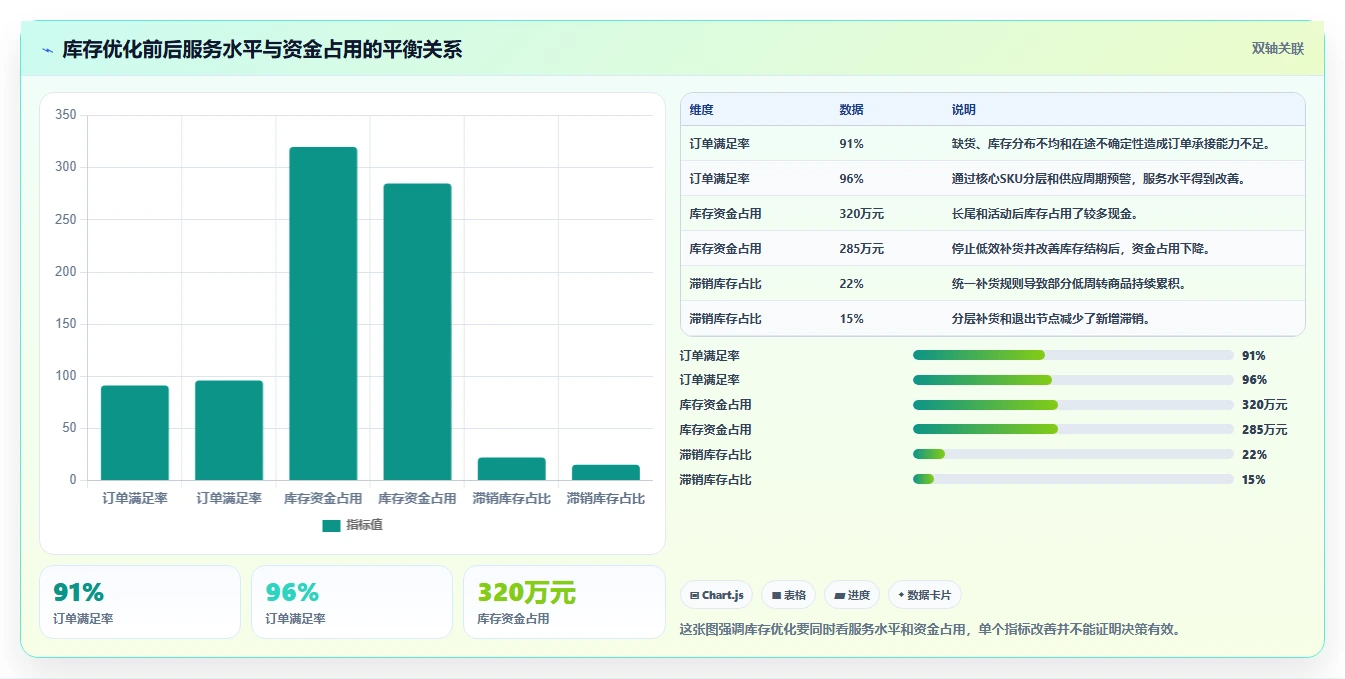Open the 320万元 库存资金占用 data card
Viewport: 1345px width, 679px height.
pyautogui.click(x=564, y=602)
